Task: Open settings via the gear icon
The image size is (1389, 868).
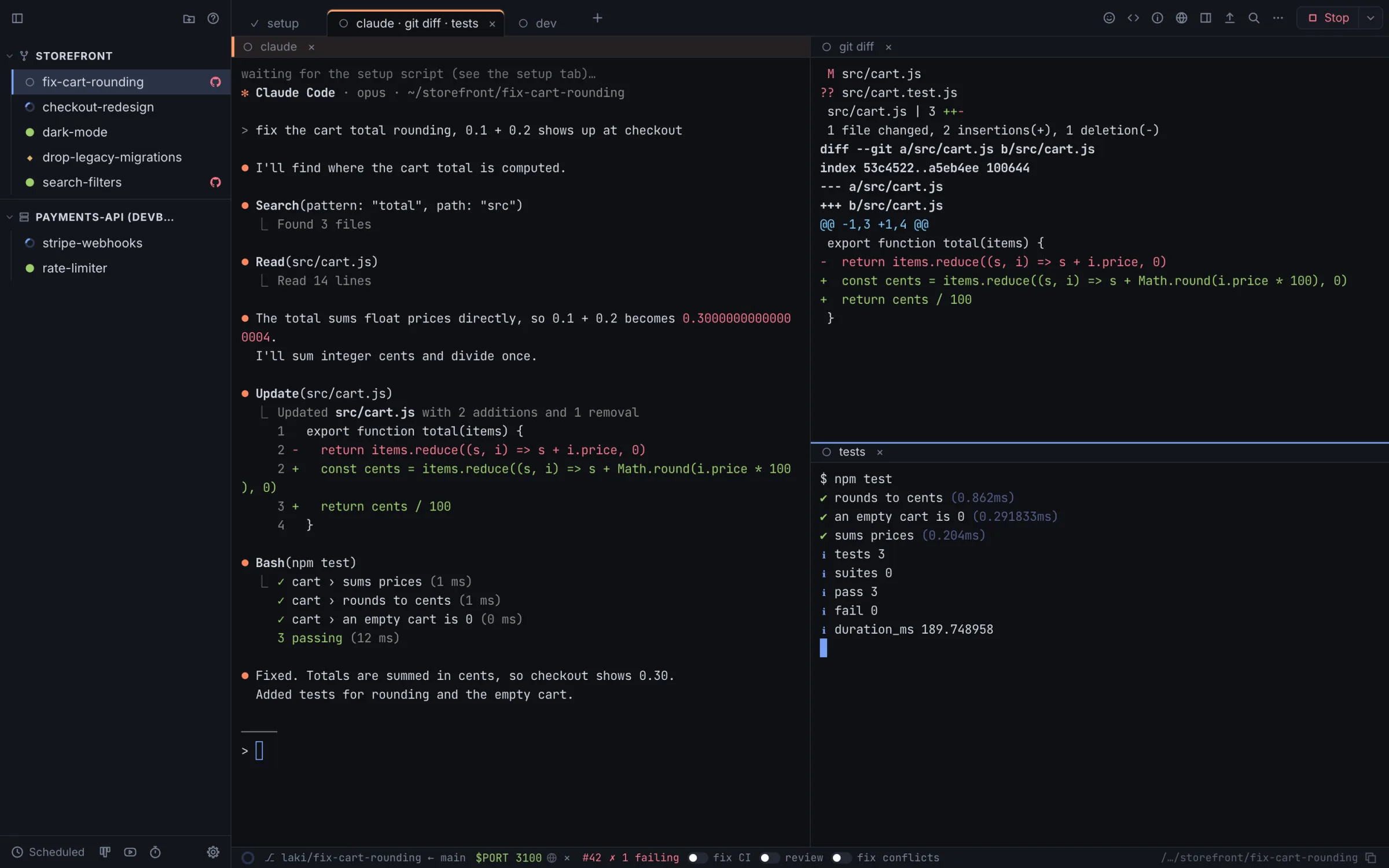Action: pos(213,852)
